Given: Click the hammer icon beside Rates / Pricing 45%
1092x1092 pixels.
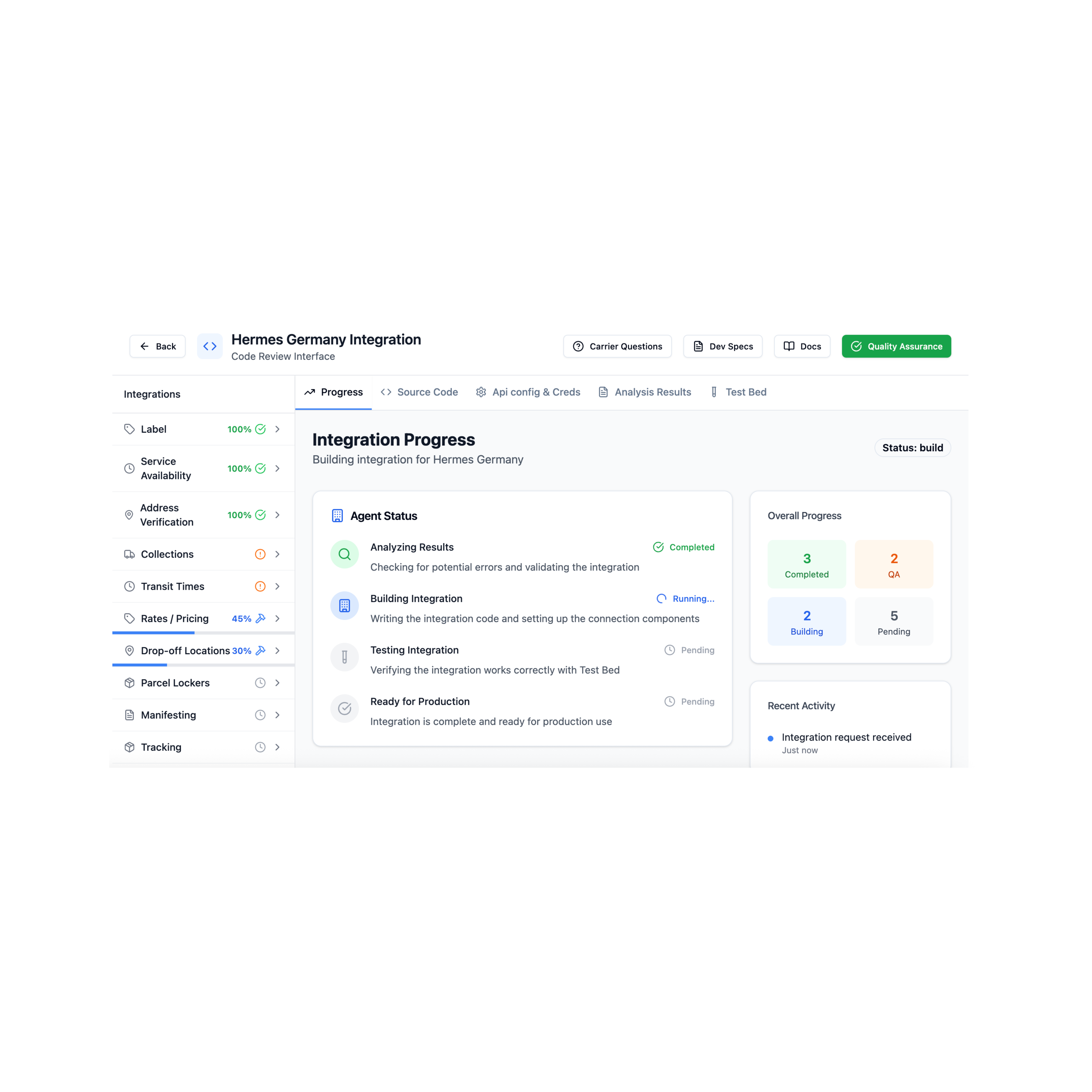Looking at the screenshot, I should (x=260, y=618).
